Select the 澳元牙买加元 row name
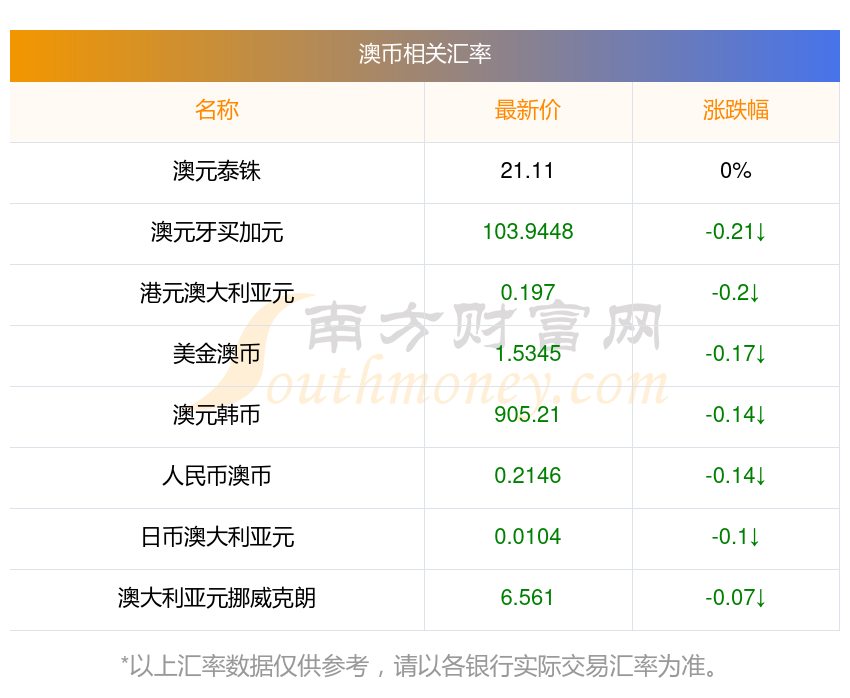The image size is (850, 698). [217, 232]
